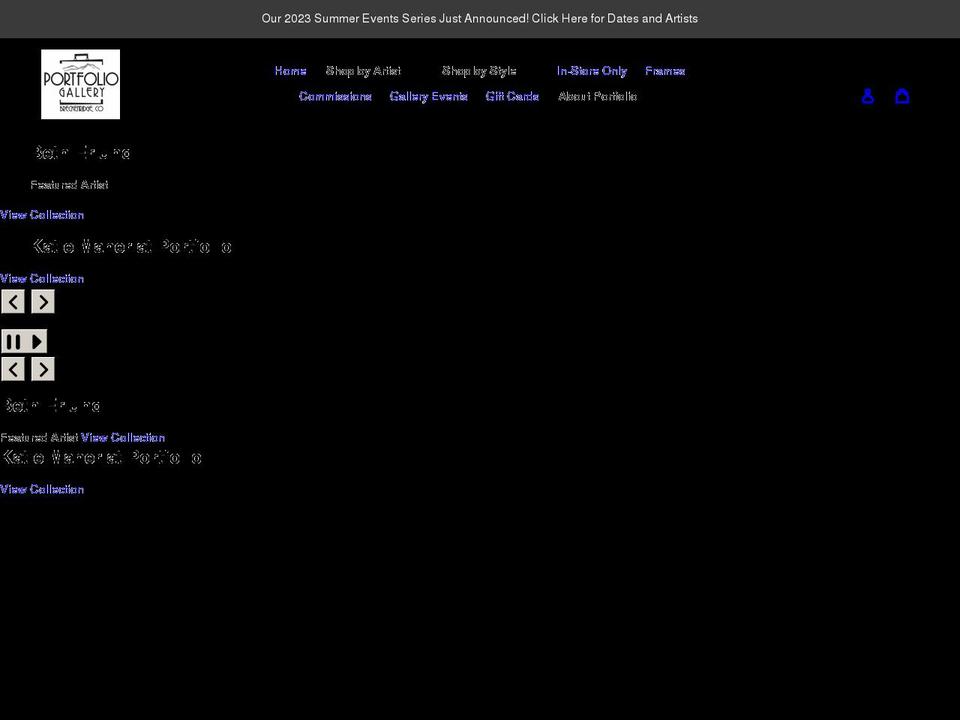This screenshot has height=720, width=960.
Task: Click the upper Katie Maher at Portfolio heading
Action: (132, 246)
